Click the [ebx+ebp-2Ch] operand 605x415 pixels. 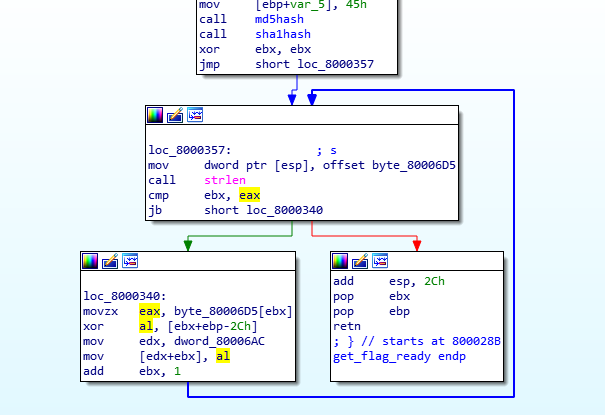click(212, 326)
